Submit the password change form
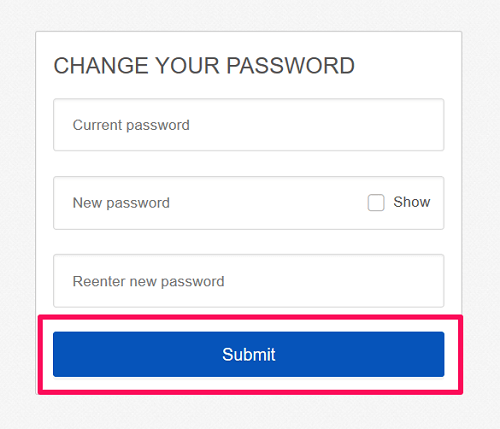Screen dimensions: 500x429 tap(249, 354)
